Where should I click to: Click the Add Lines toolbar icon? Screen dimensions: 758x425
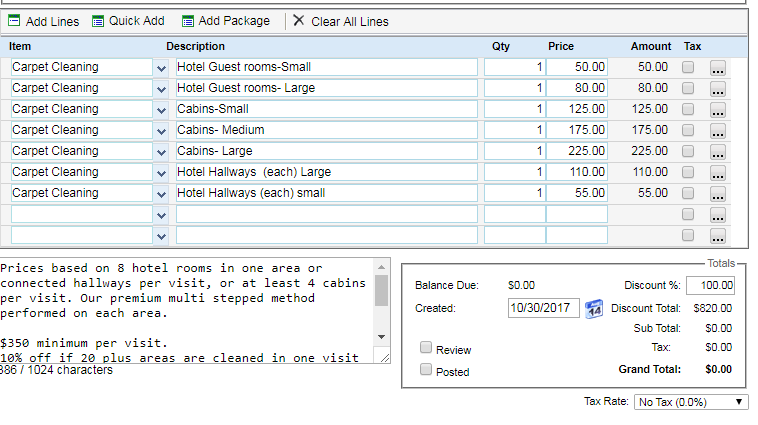(x=16, y=21)
